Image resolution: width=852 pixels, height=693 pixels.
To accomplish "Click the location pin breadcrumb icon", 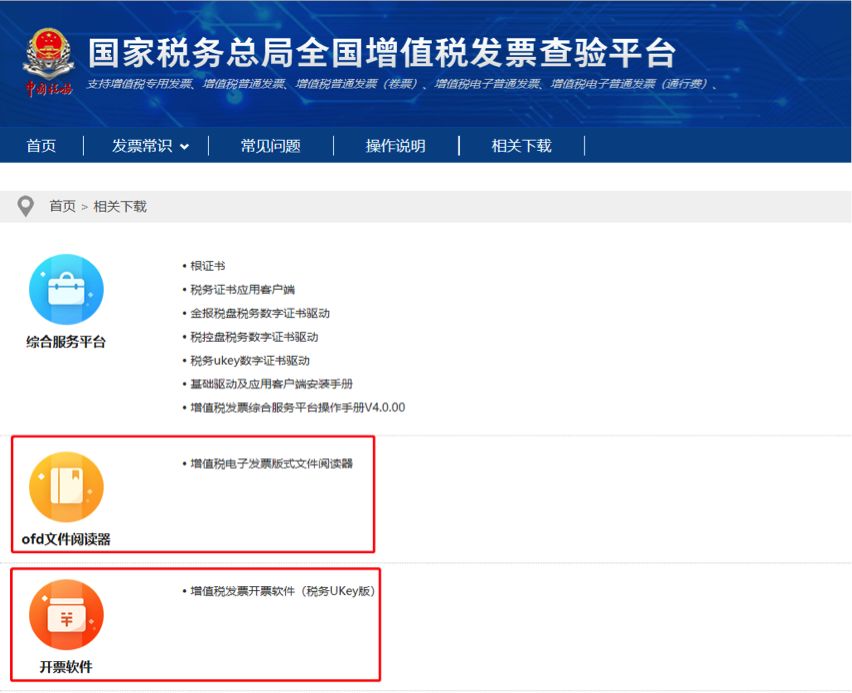I will [26, 207].
